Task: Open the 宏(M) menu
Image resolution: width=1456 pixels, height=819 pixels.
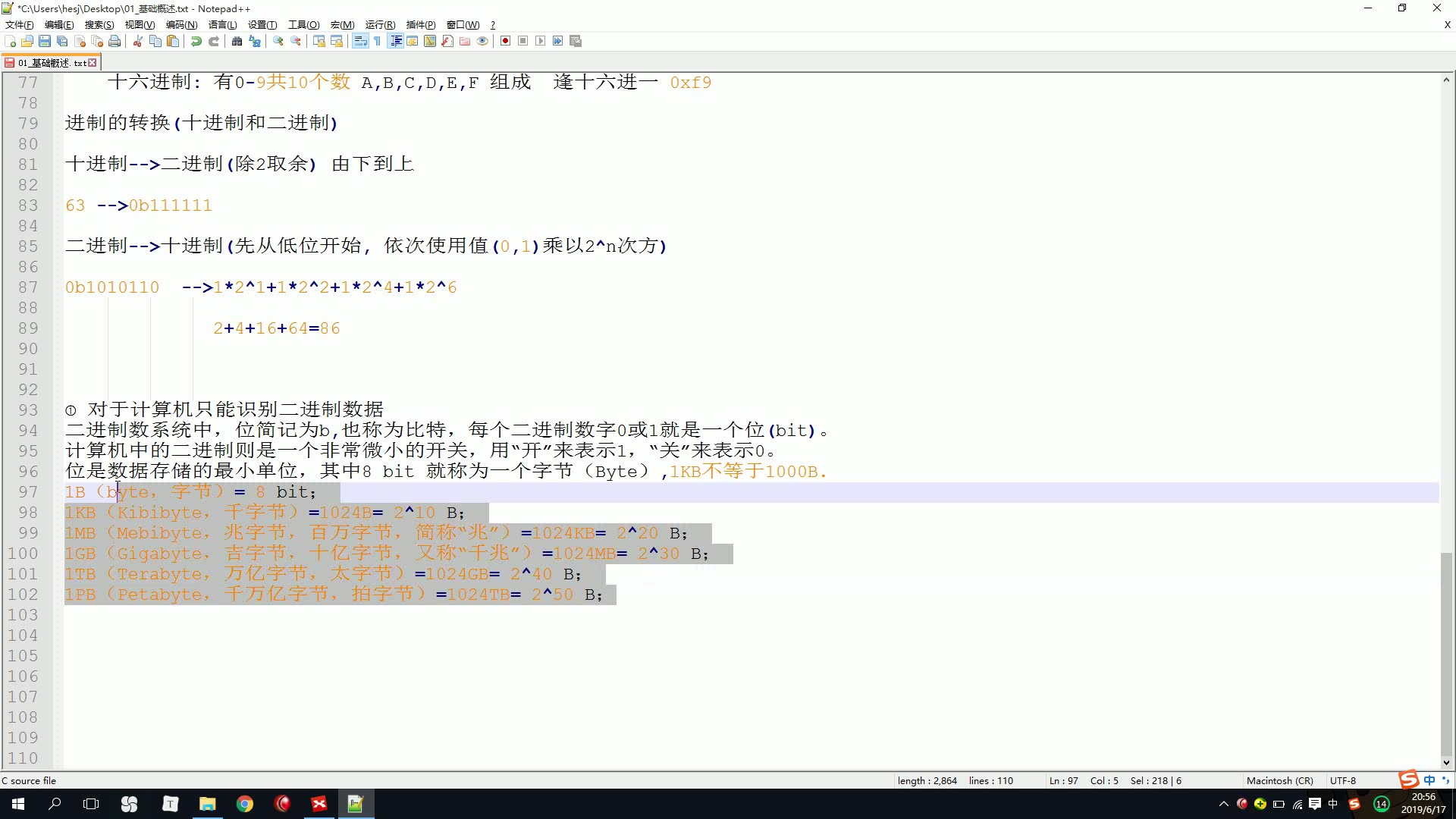Action: pos(342,24)
